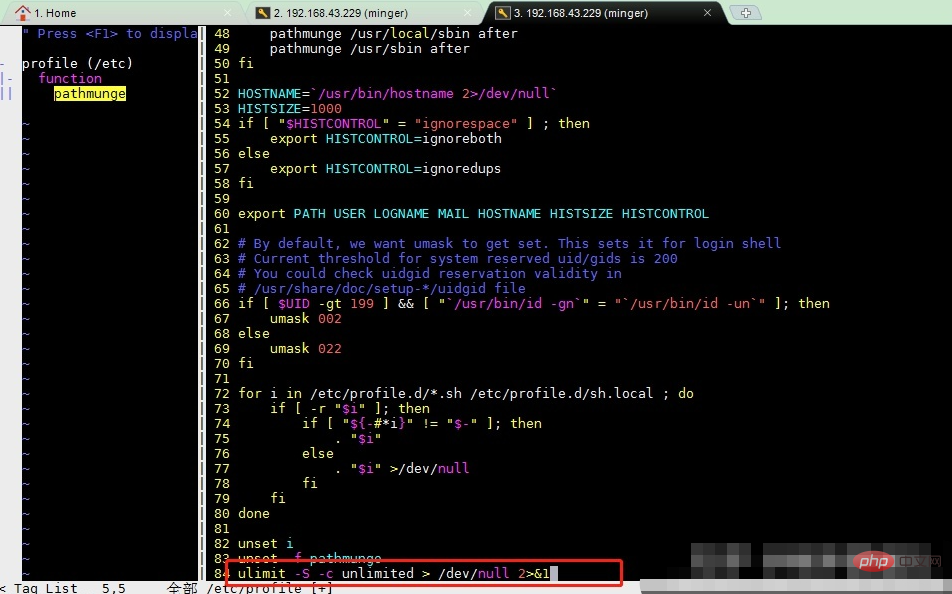Select the 'function' node in Tag List

(70, 78)
